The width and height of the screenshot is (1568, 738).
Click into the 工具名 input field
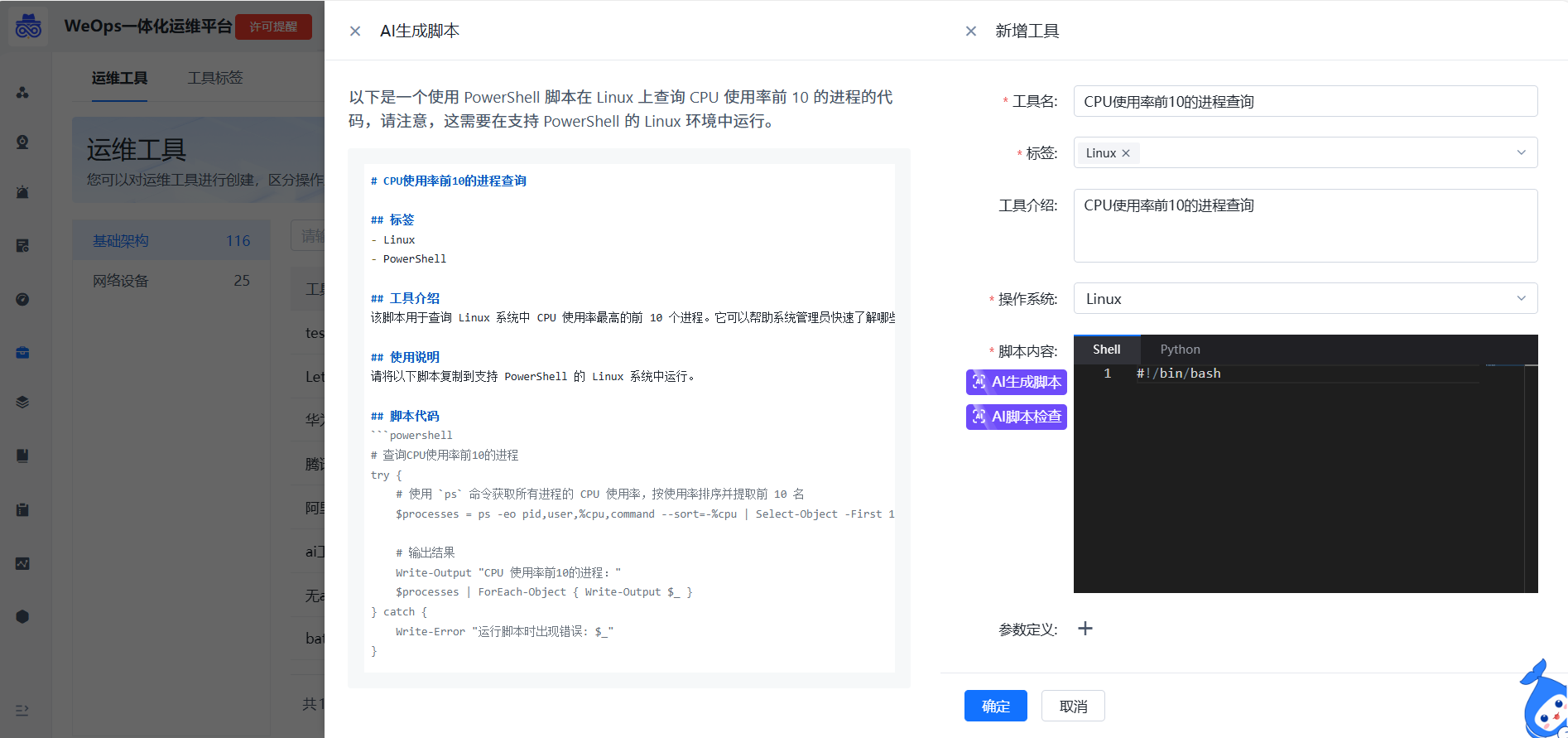coord(1305,102)
